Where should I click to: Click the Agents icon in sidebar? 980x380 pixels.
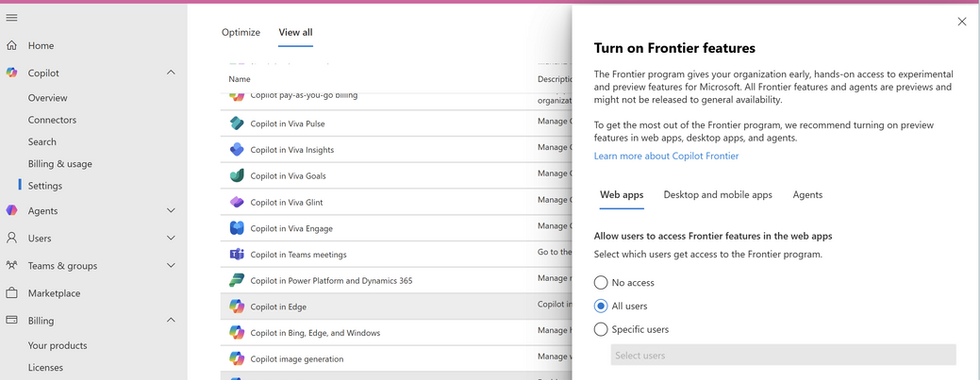pos(11,211)
